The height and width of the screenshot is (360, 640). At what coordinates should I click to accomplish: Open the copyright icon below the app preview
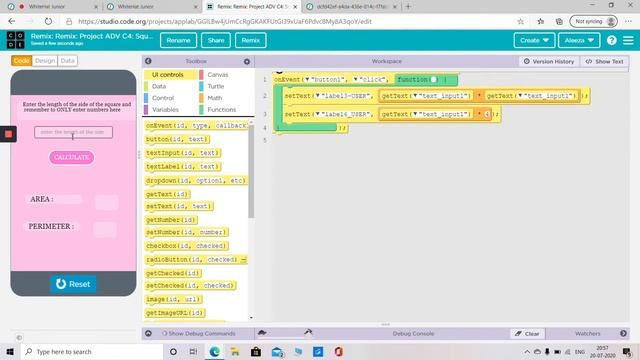click(19, 338)
